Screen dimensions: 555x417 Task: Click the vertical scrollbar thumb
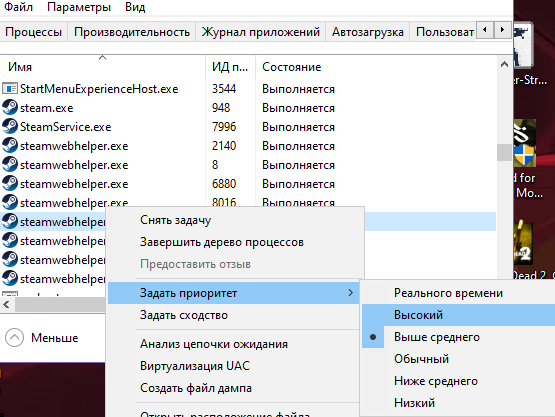click(504, 152)
